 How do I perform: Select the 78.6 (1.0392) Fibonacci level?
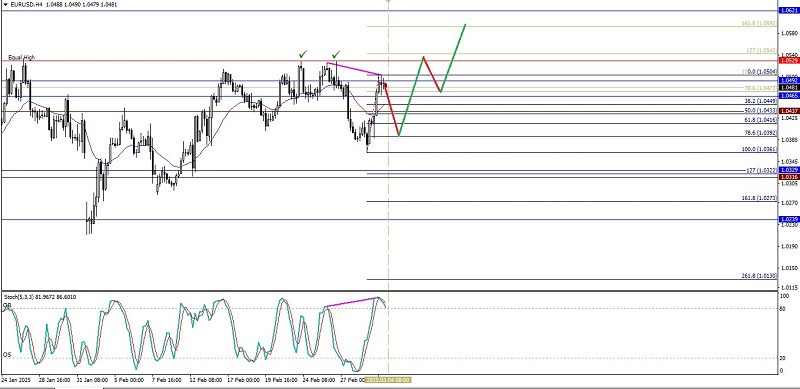[x=760, y=133]
